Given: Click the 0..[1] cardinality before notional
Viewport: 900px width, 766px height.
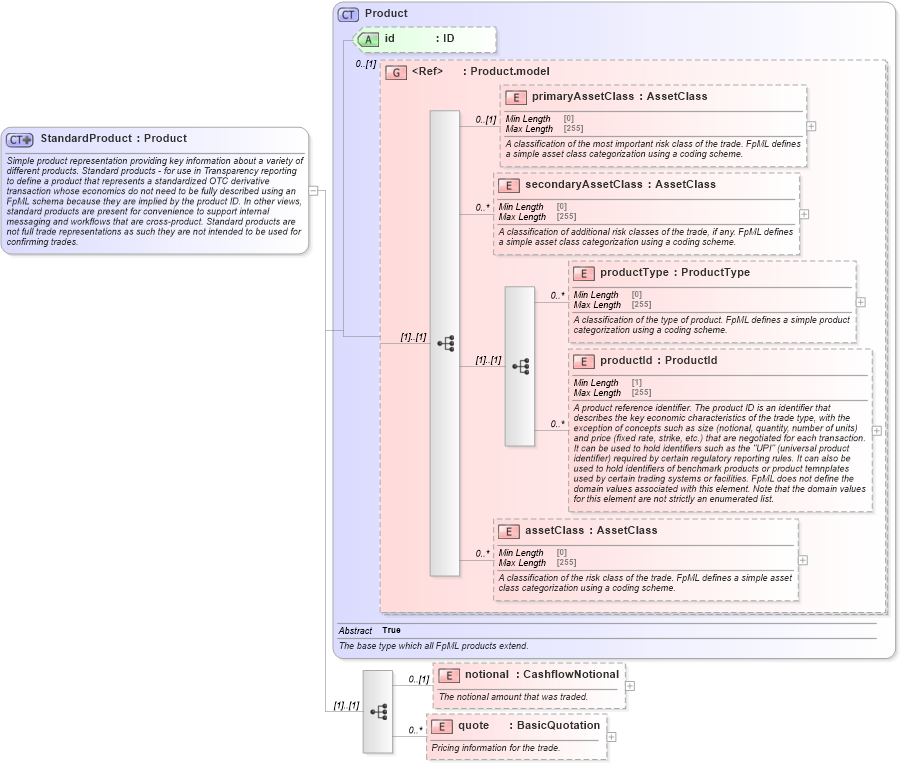Looking at the screenshot, I should coord(418,680).
